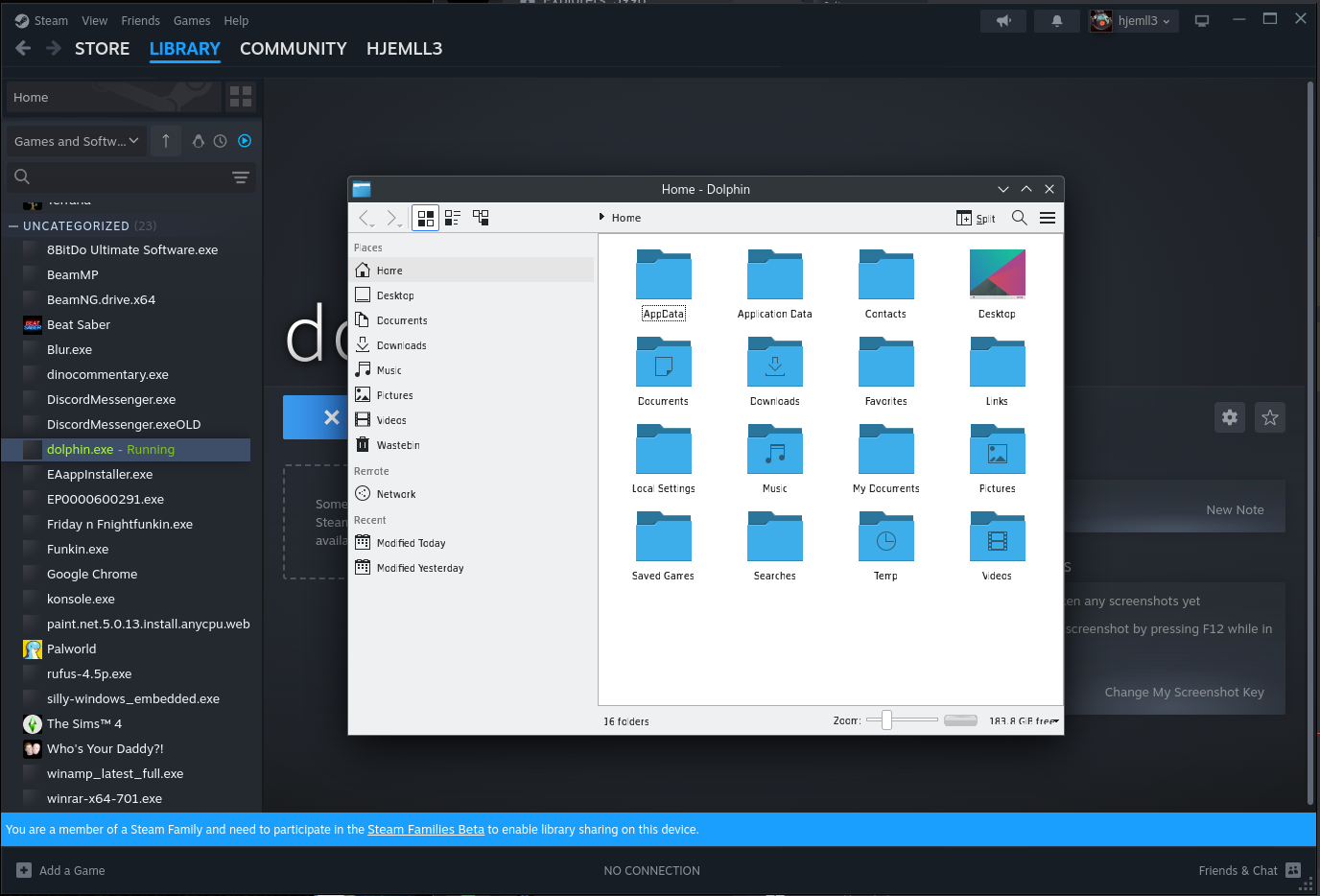Open the Local Settings folder
The width and height of the screenshot is (1320, 896).
pyautogui.click(x=664, y=460)
